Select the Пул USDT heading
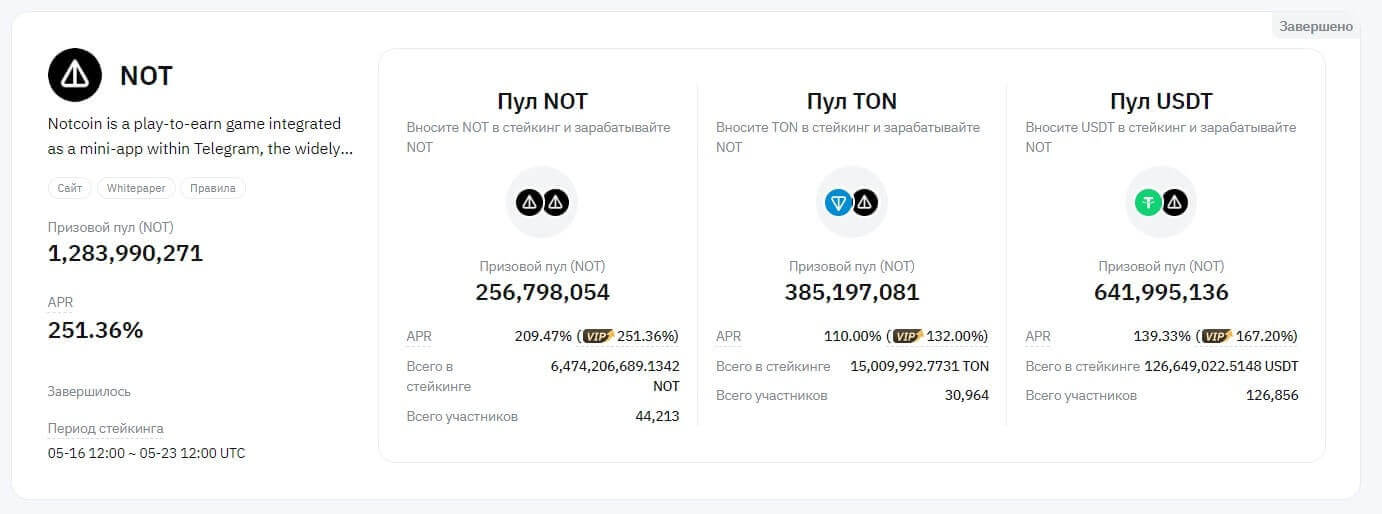The image size is (1382, 514). point(1161,101)
